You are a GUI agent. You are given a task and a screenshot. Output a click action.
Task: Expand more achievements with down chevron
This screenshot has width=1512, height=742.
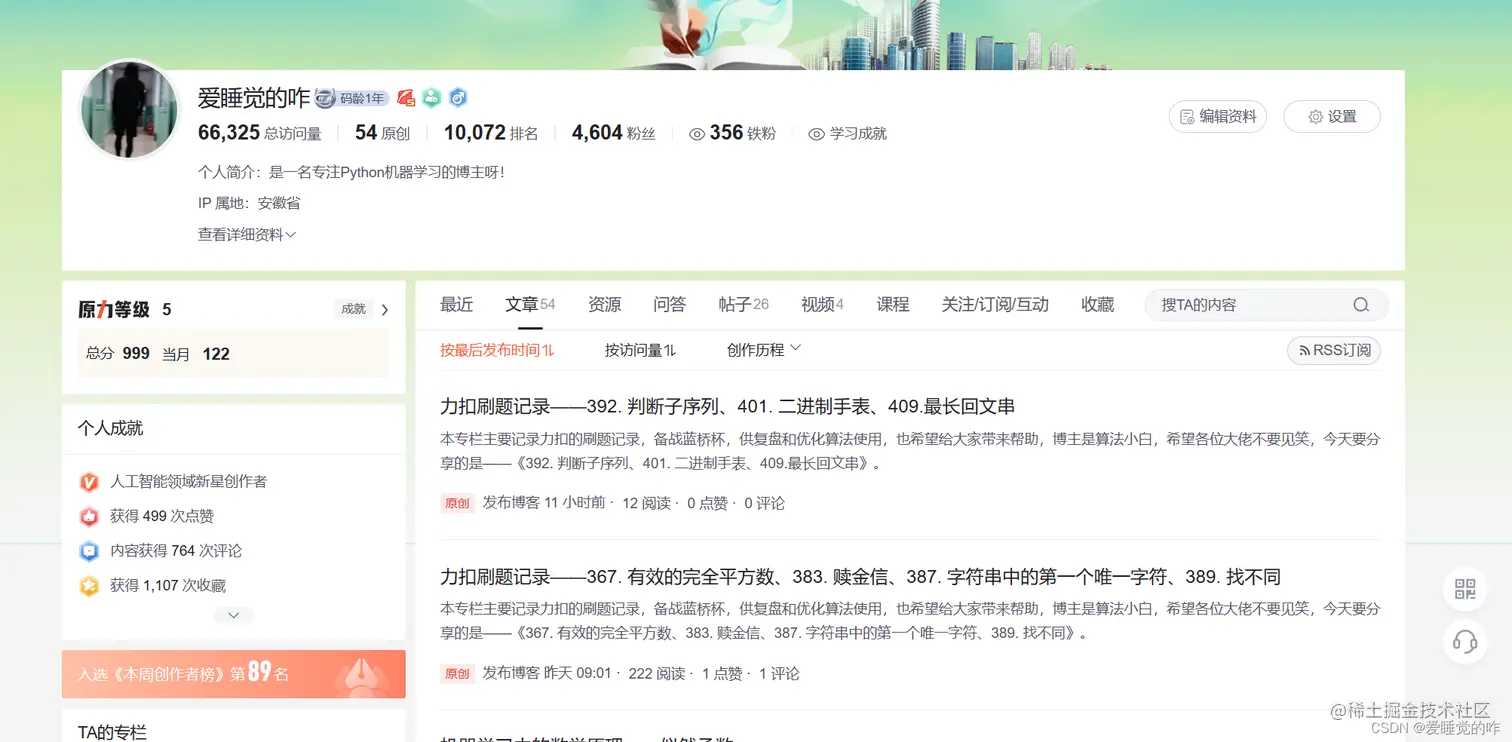[x=233, y=615]
